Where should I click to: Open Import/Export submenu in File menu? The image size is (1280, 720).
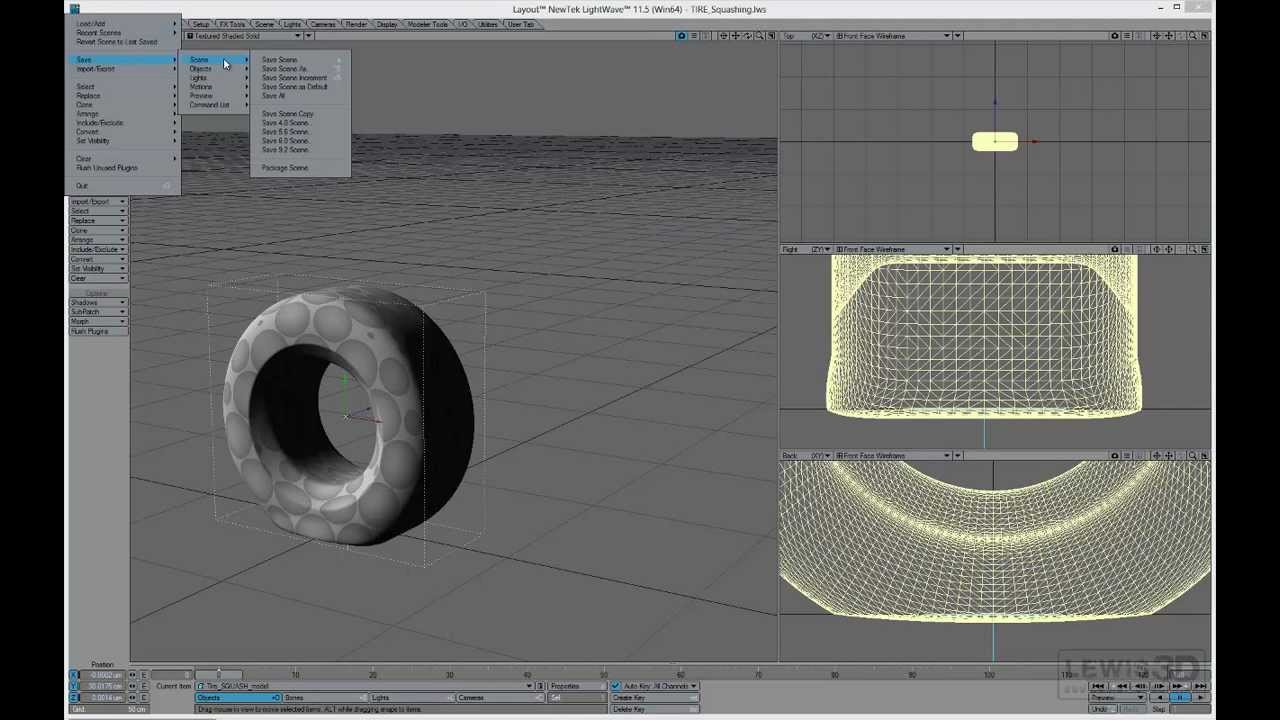(x=122, y=68)
